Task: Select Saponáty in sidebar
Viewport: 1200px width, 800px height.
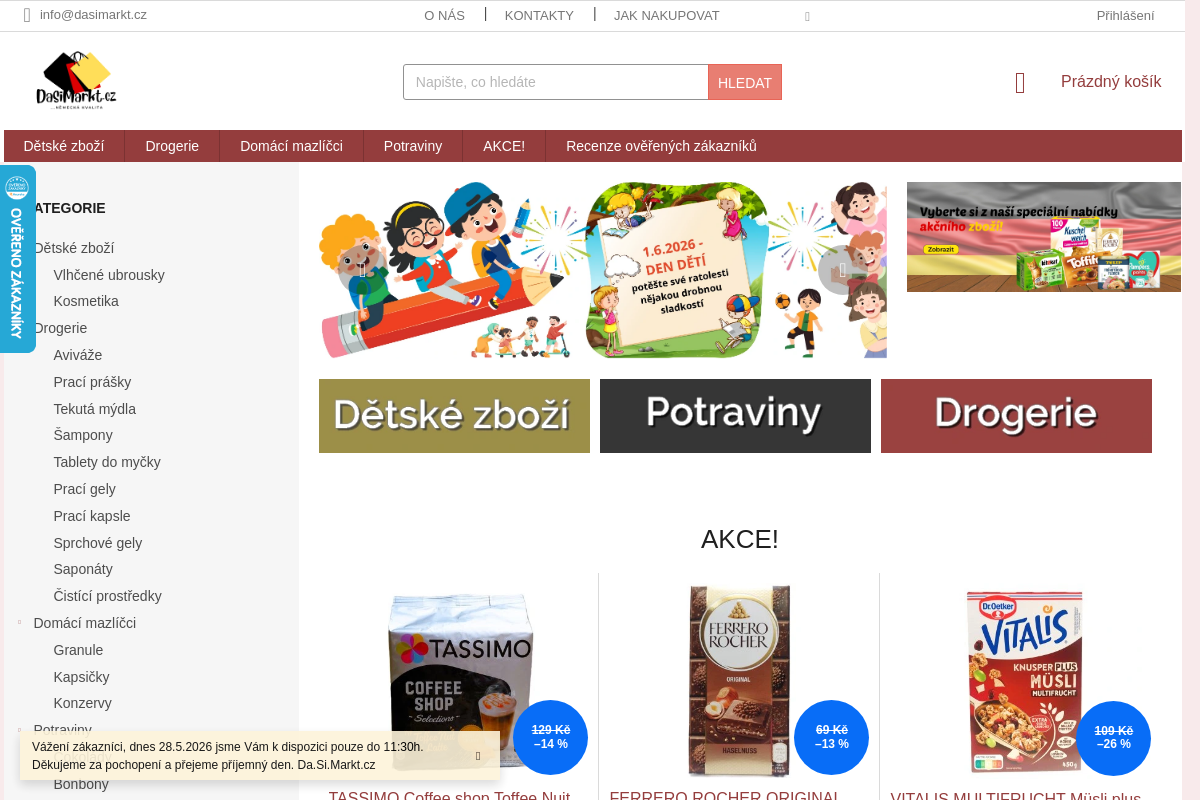Action: 83,569
